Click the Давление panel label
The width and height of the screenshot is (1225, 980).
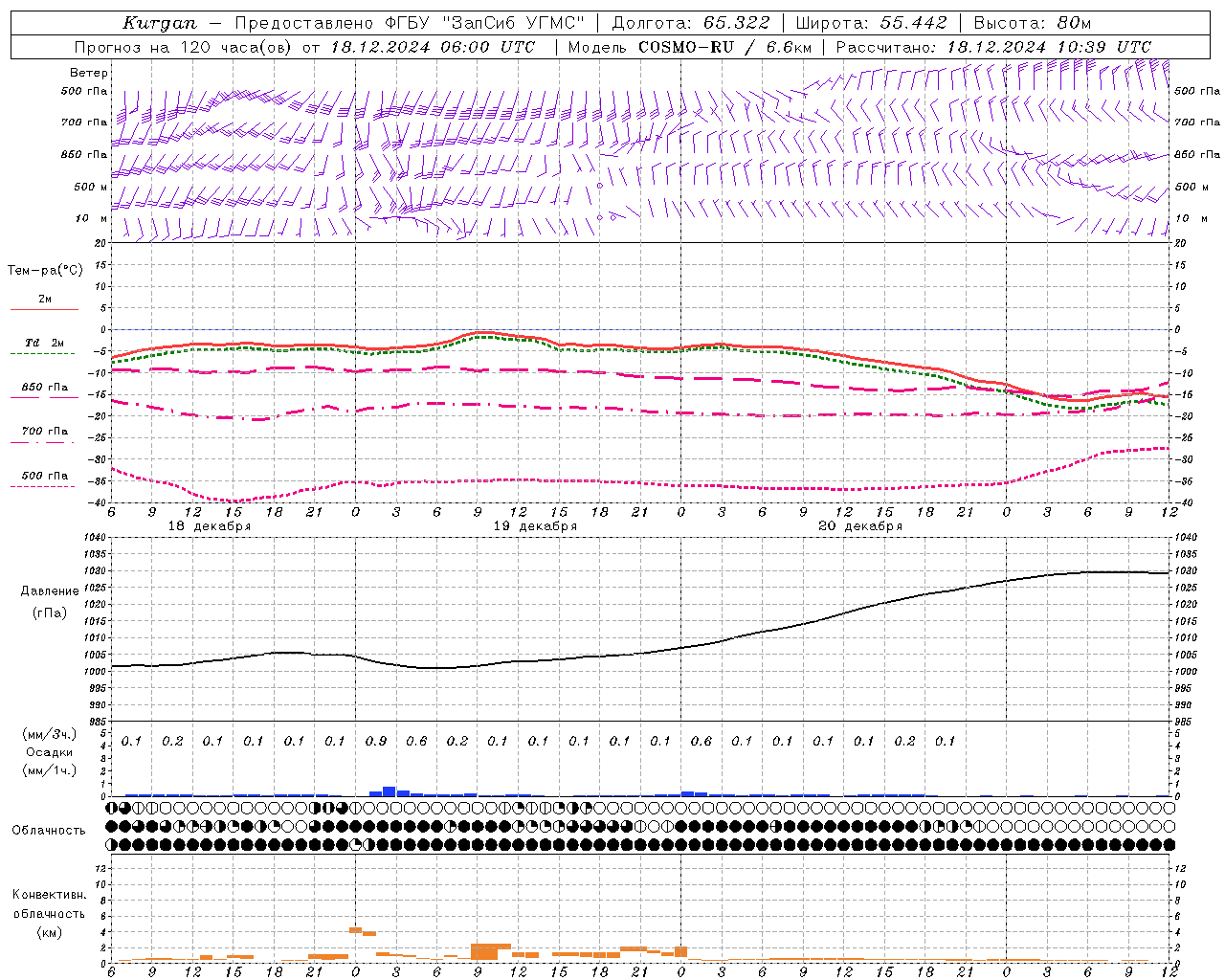pos(50,591)
